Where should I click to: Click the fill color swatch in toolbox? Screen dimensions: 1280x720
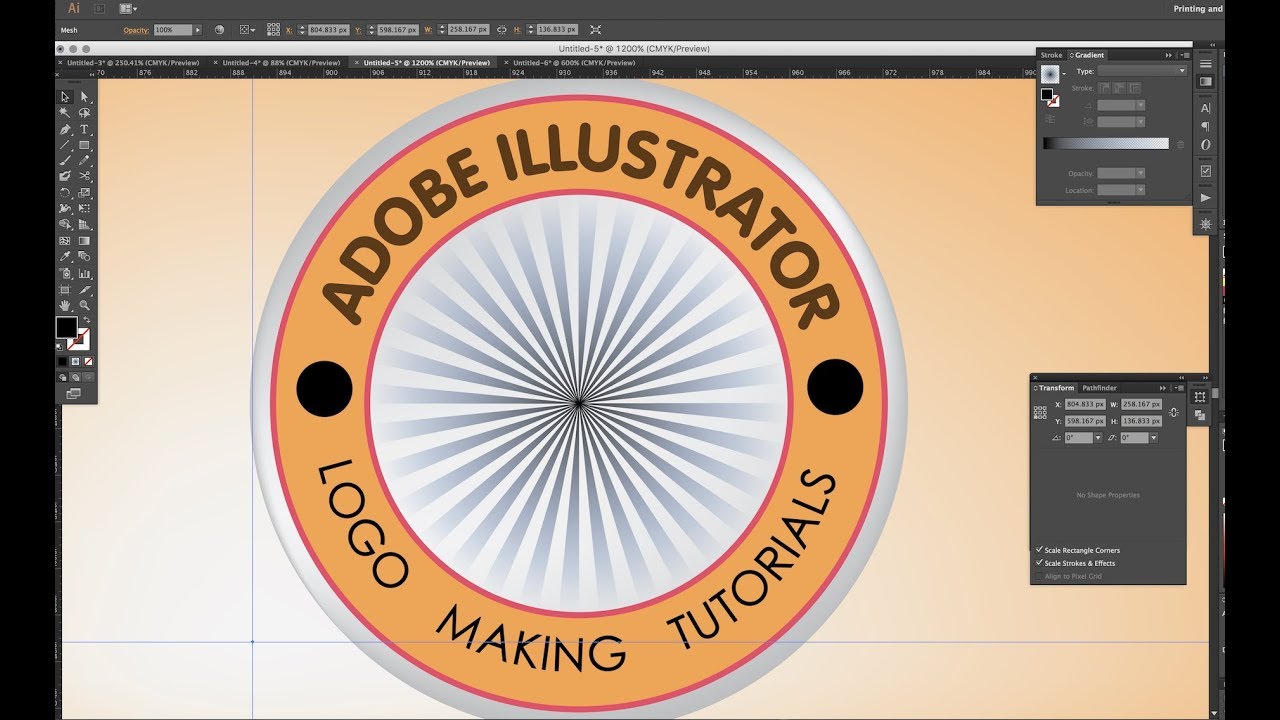(x=66, y=327)
